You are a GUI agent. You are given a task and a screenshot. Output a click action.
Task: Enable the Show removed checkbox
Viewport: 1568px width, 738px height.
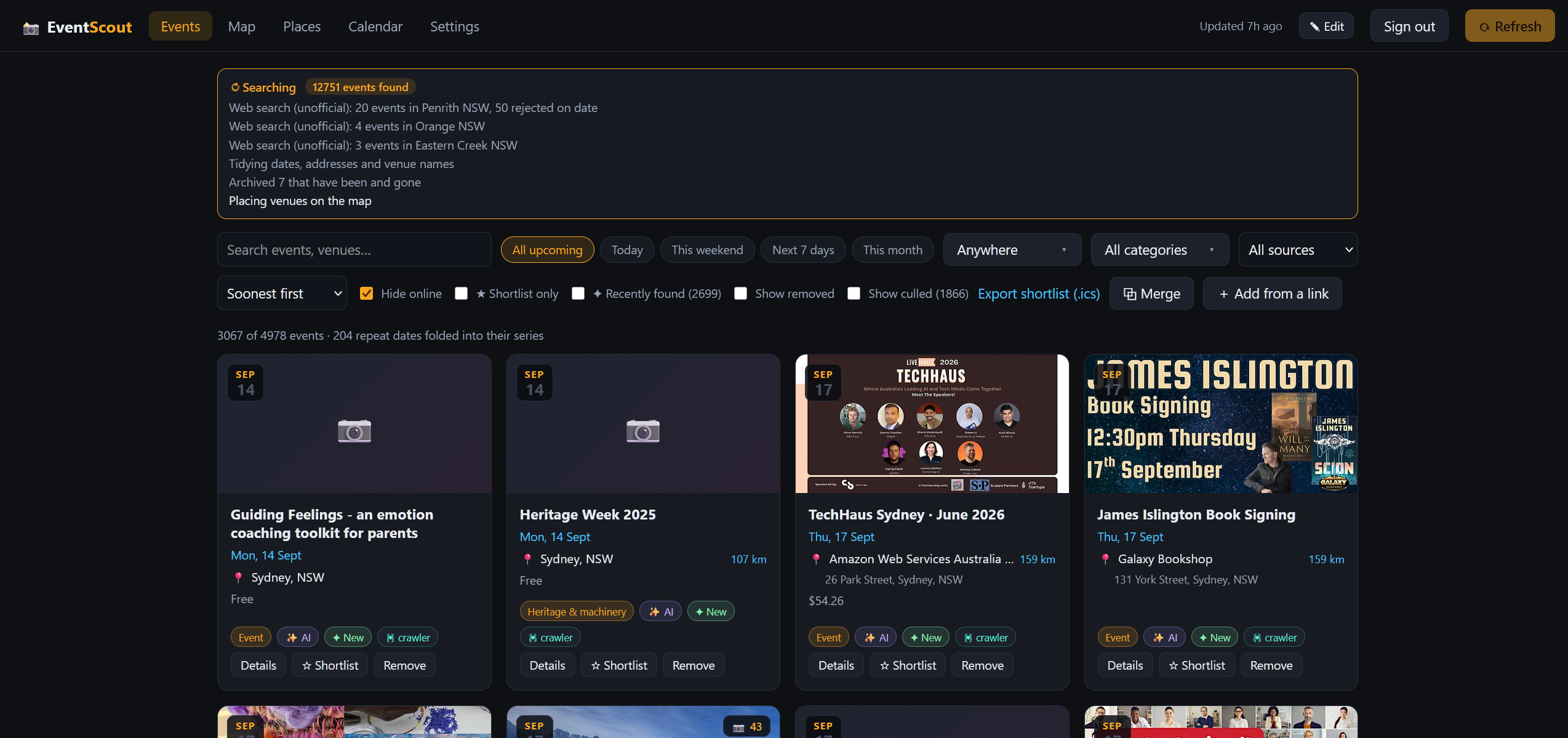(741, 294)
